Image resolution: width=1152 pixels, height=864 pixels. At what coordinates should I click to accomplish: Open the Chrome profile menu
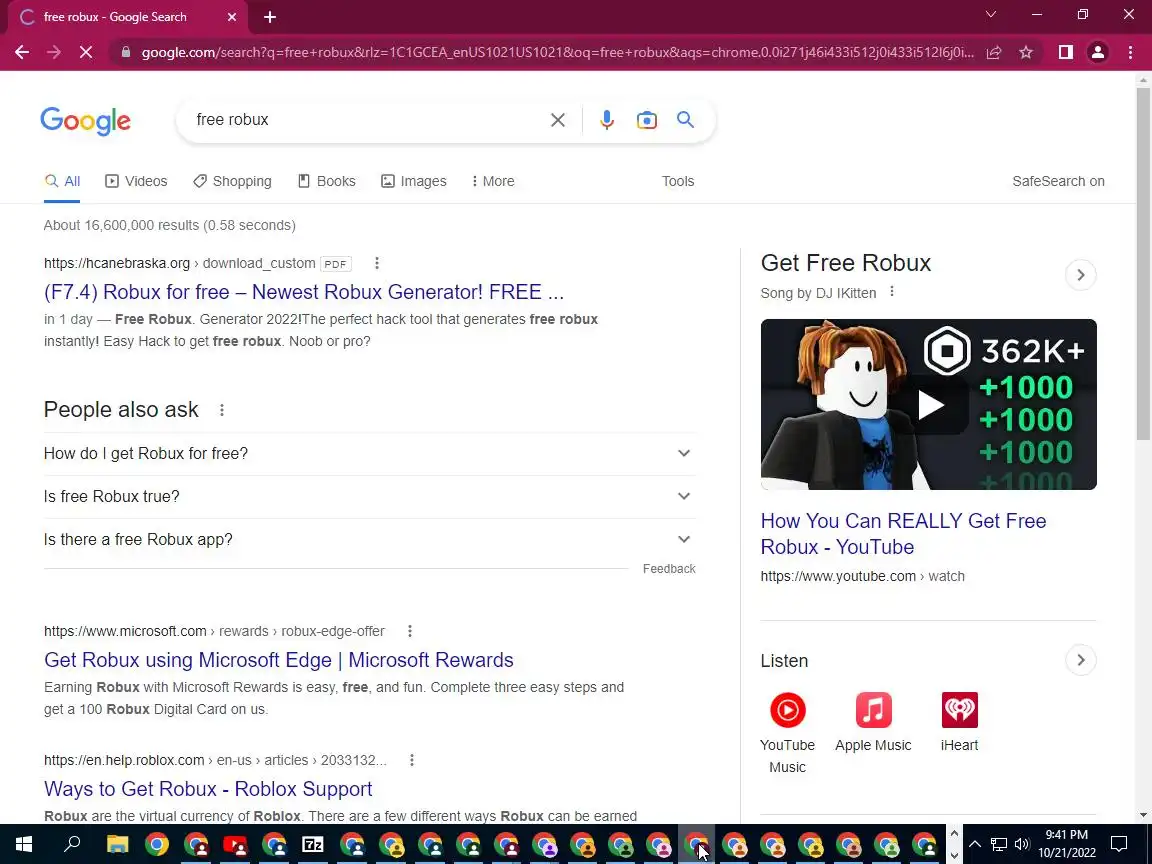(1098, 52)
